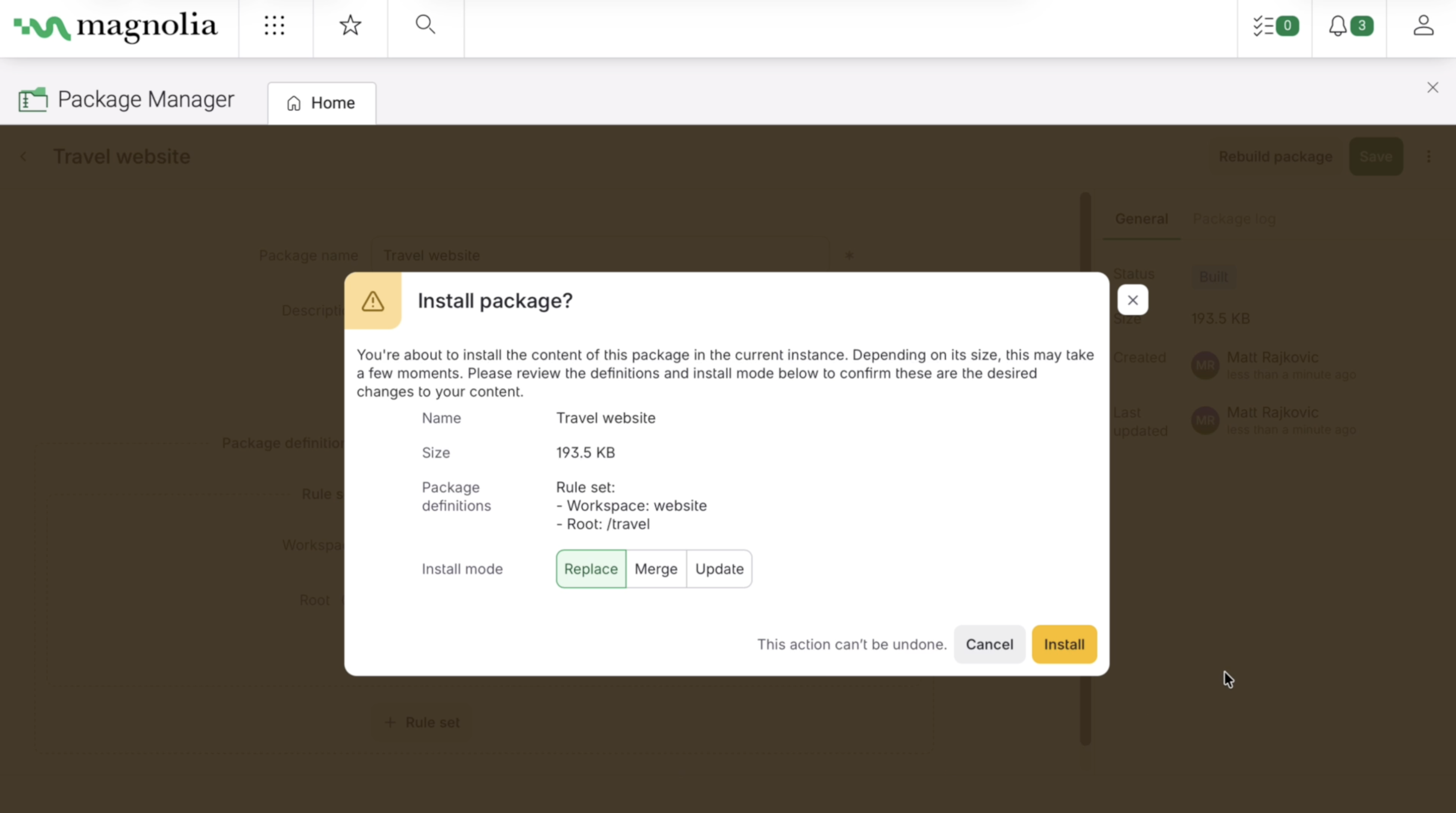Open the app launcher grid icon

275,25
